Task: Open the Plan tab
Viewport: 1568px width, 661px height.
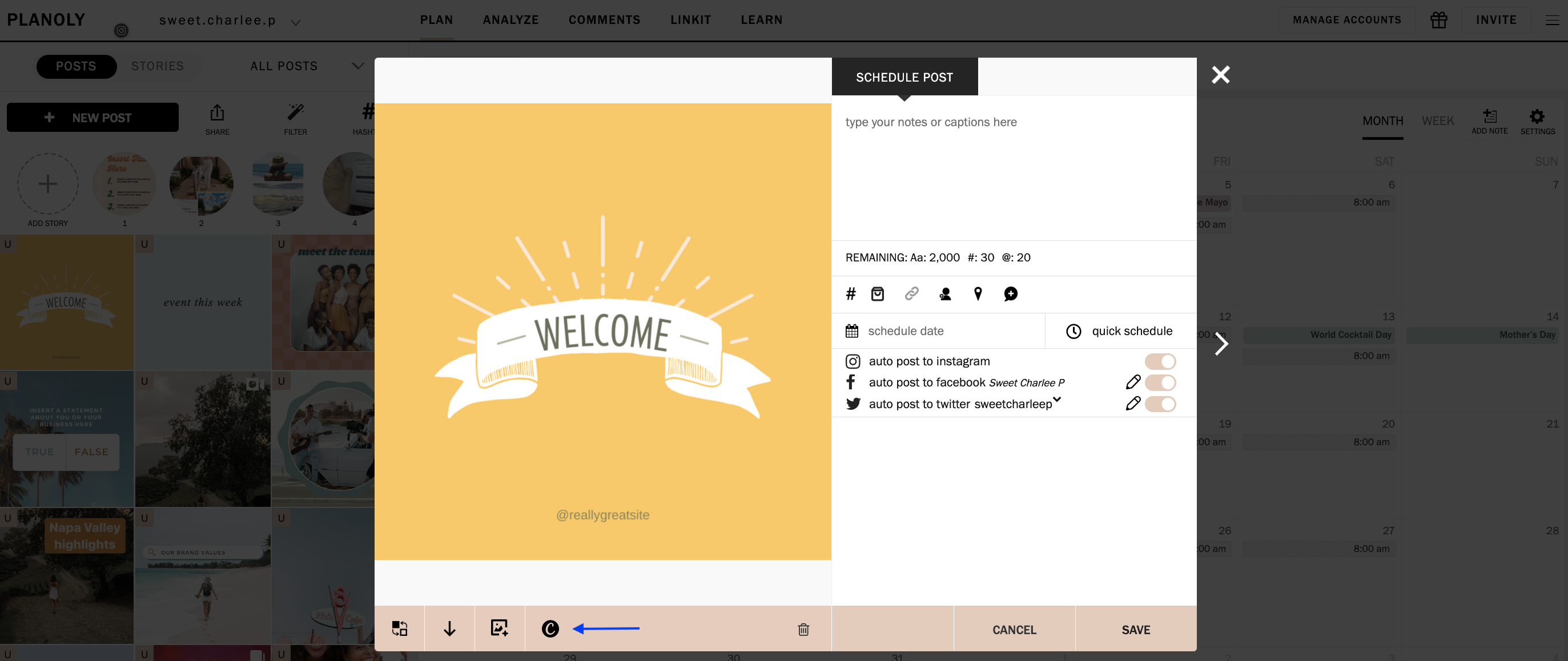Action: pos(436,20)
